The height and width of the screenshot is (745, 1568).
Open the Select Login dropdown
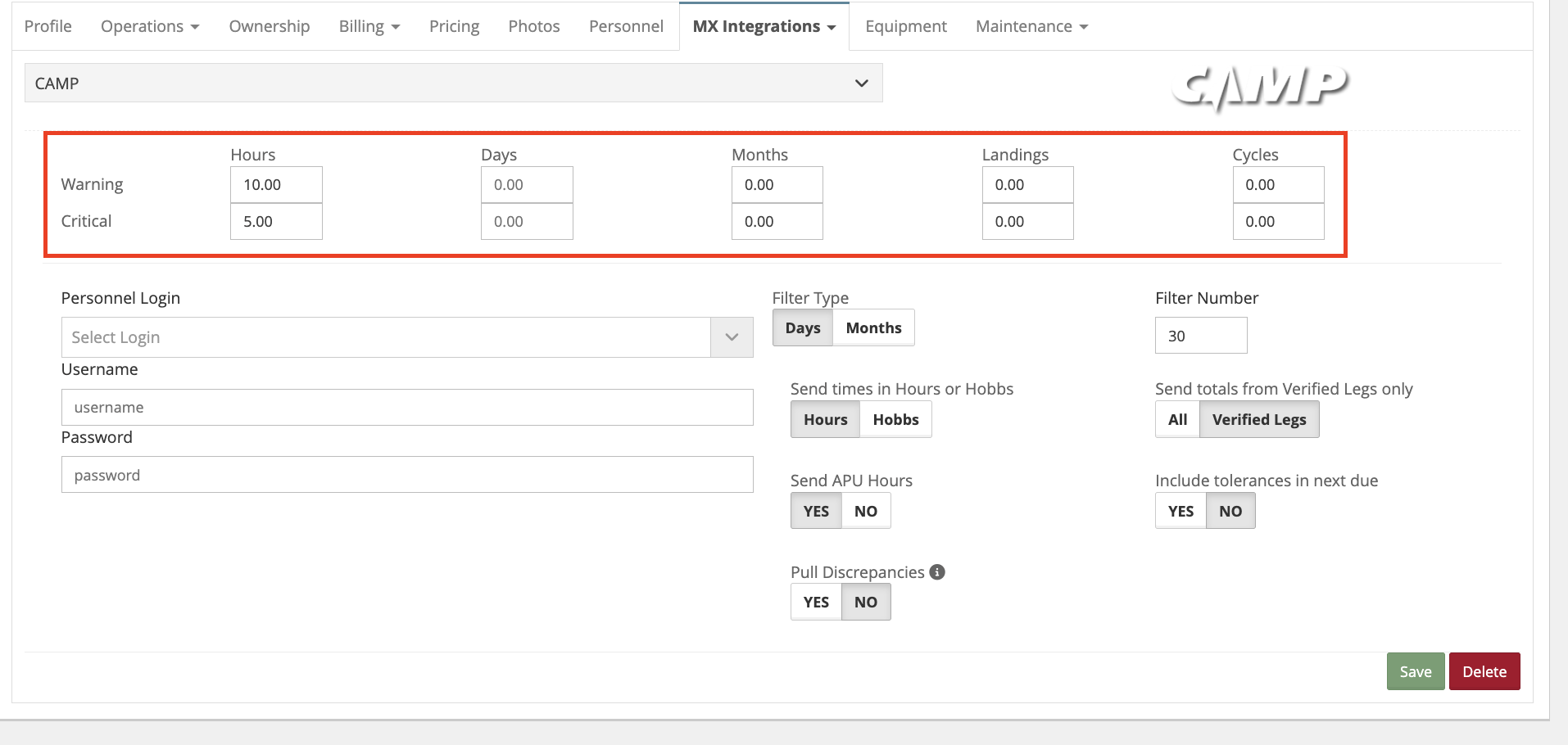coord(406,337)
